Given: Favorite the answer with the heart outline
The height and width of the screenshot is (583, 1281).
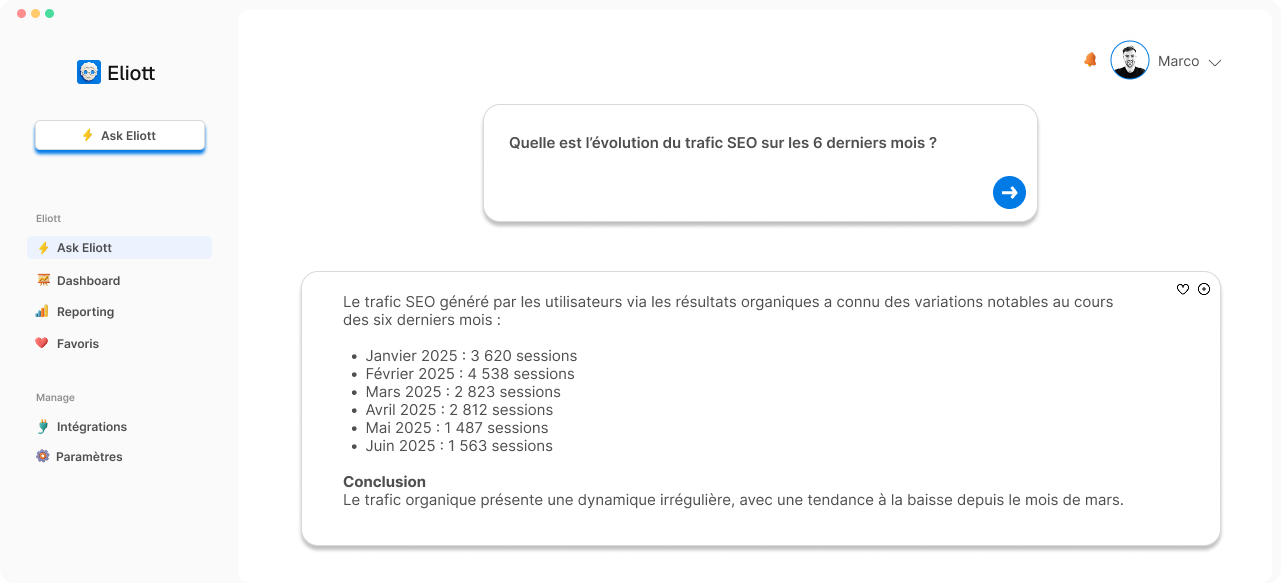Looking at the screenshot, I should click(1183, 289).
